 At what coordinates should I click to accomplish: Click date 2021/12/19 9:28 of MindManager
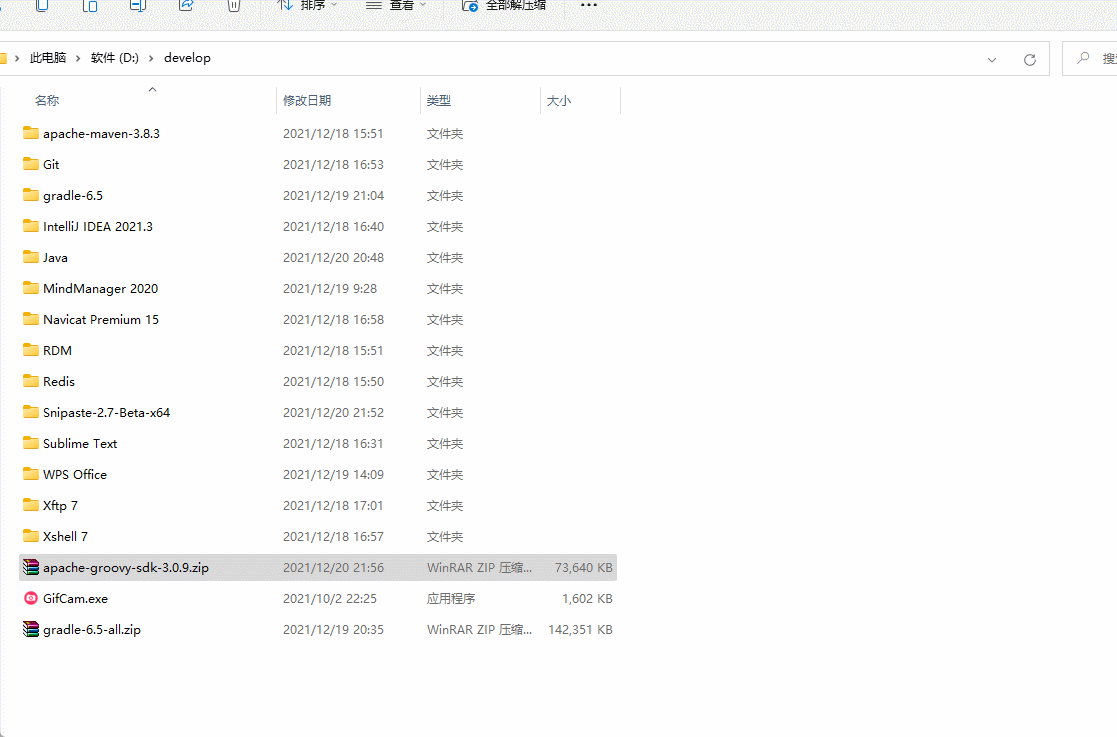coord(330,288)
